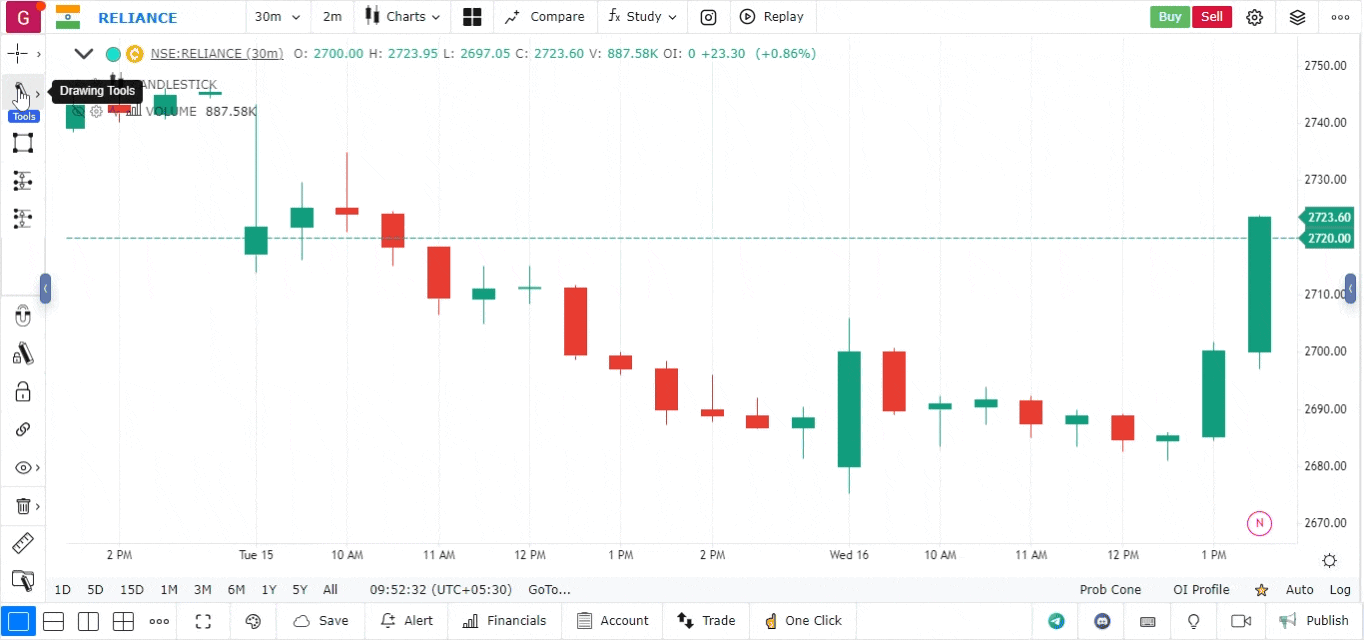Open the Account panel
The height and width of the screenshot is (640, 1364).
pos(612,621)
